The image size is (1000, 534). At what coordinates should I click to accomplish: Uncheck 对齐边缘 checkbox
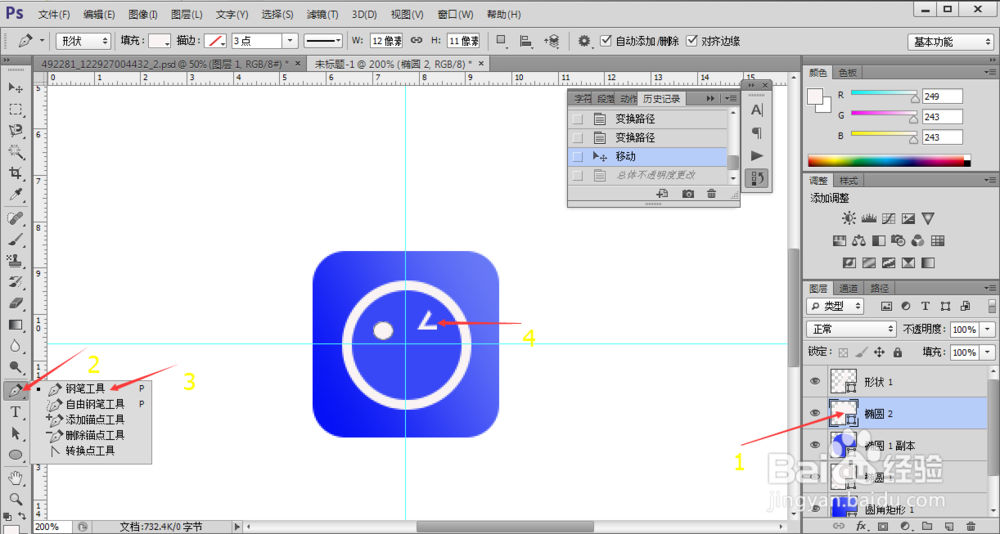tap(691, 41)
